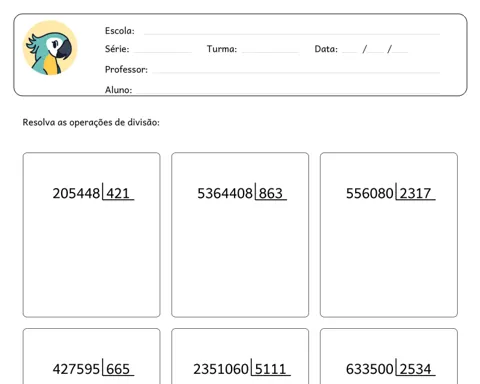Select the dividend 427595
Viewport: 480px width, 384px height.
click(x=76, y=369)
